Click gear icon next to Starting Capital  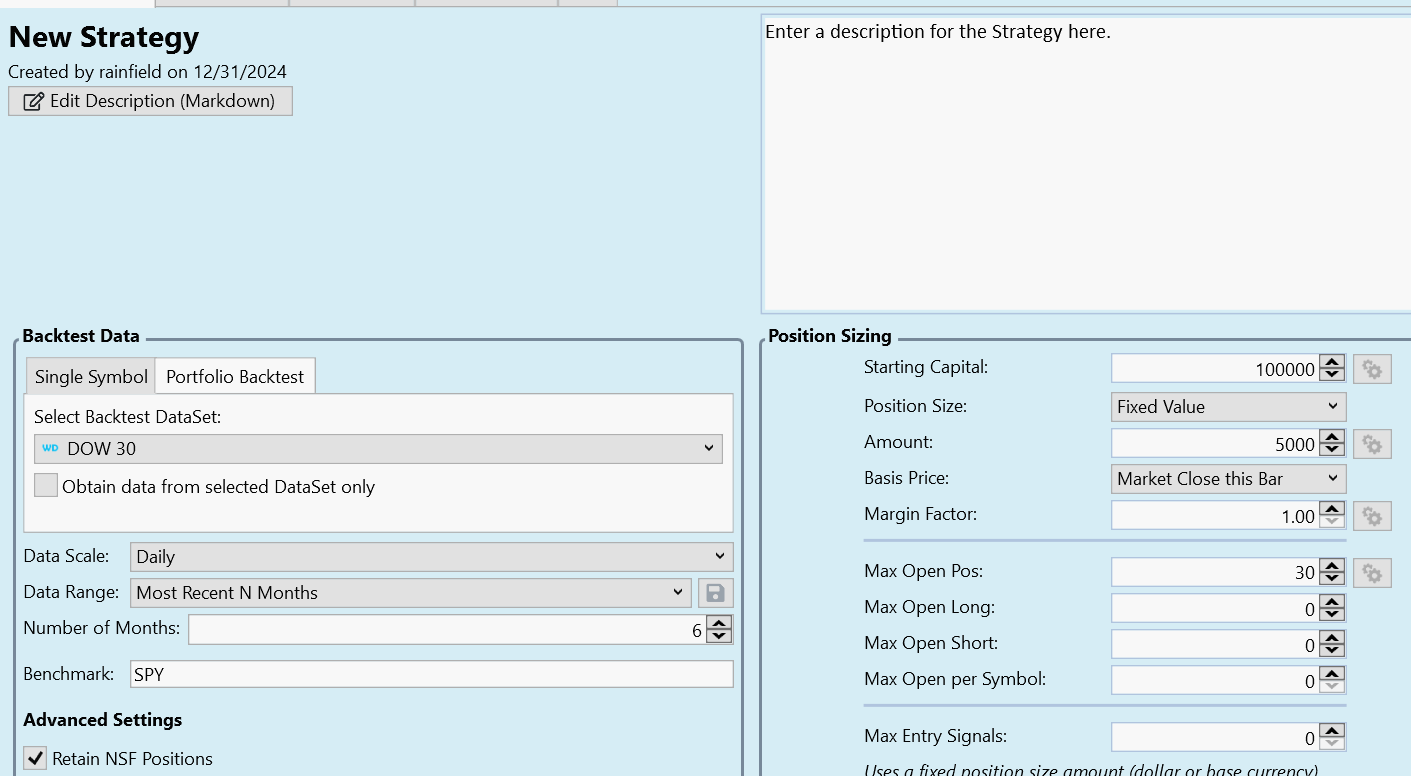tap(1372, 369)
